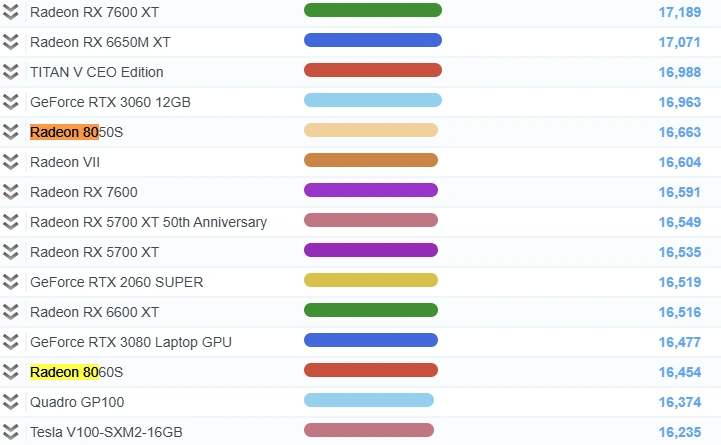The height and width of the screenshot is (445, 721).
Task: Click the chevron beside Radeon 8050S
Action: point(11,132)
